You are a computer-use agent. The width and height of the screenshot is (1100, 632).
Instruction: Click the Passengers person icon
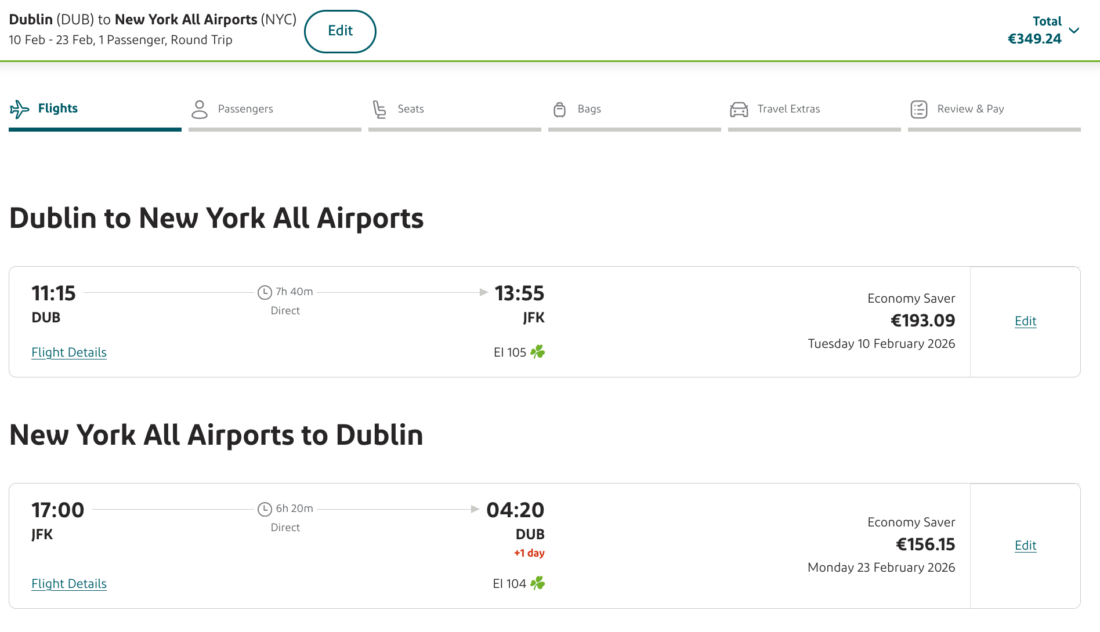point(200,109)
